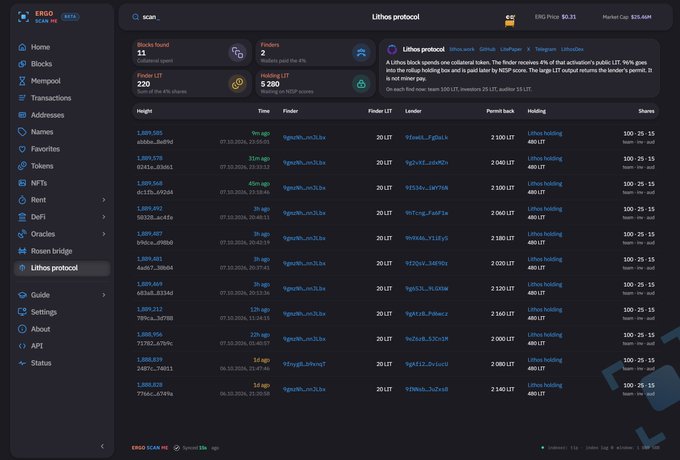Open the LithosDex link
The height and width of the screenshot is (460, 680).
(x=572, y=49)
